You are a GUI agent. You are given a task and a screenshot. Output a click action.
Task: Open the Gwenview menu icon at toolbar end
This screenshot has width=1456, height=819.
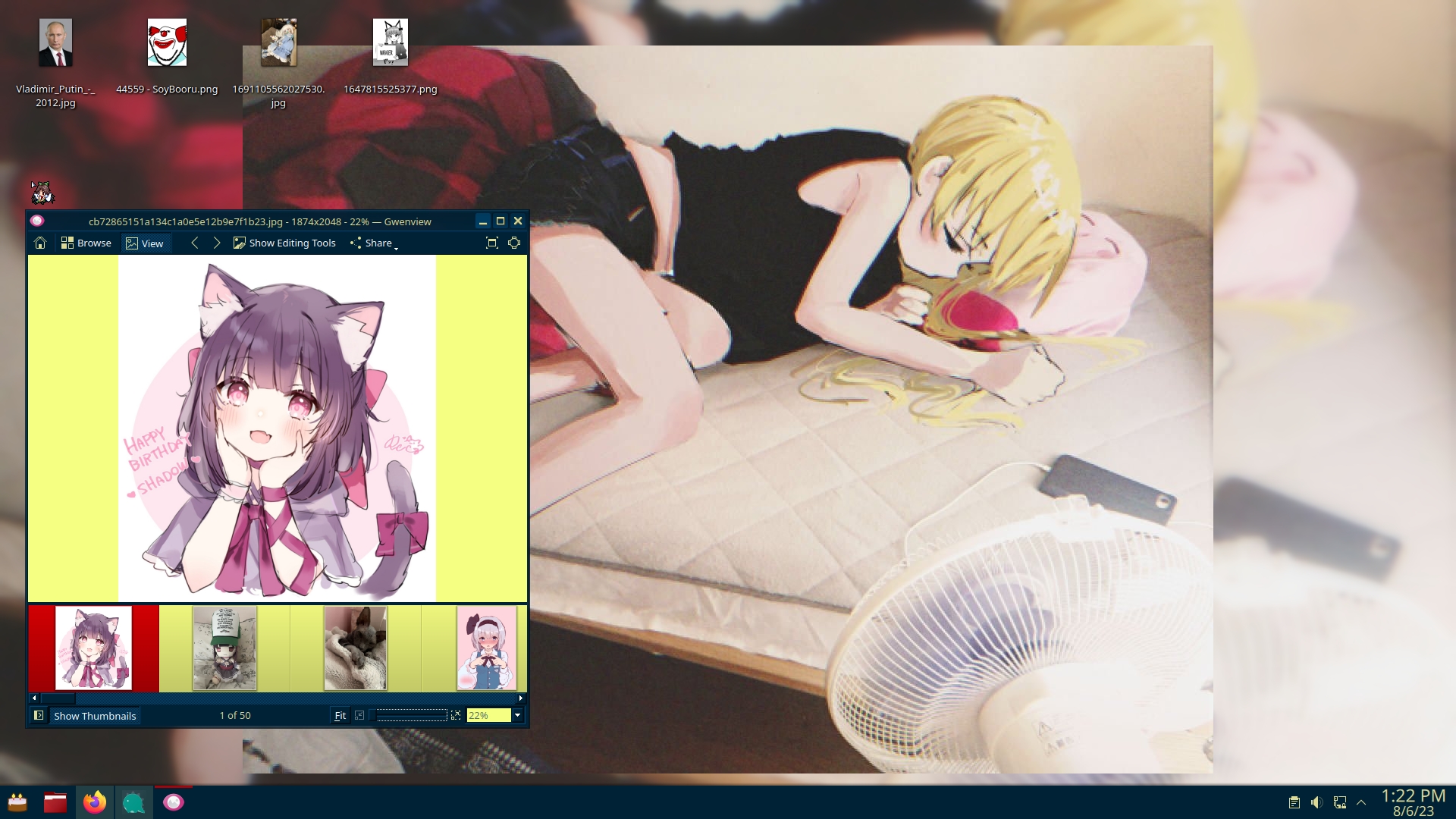coord(514,243)
